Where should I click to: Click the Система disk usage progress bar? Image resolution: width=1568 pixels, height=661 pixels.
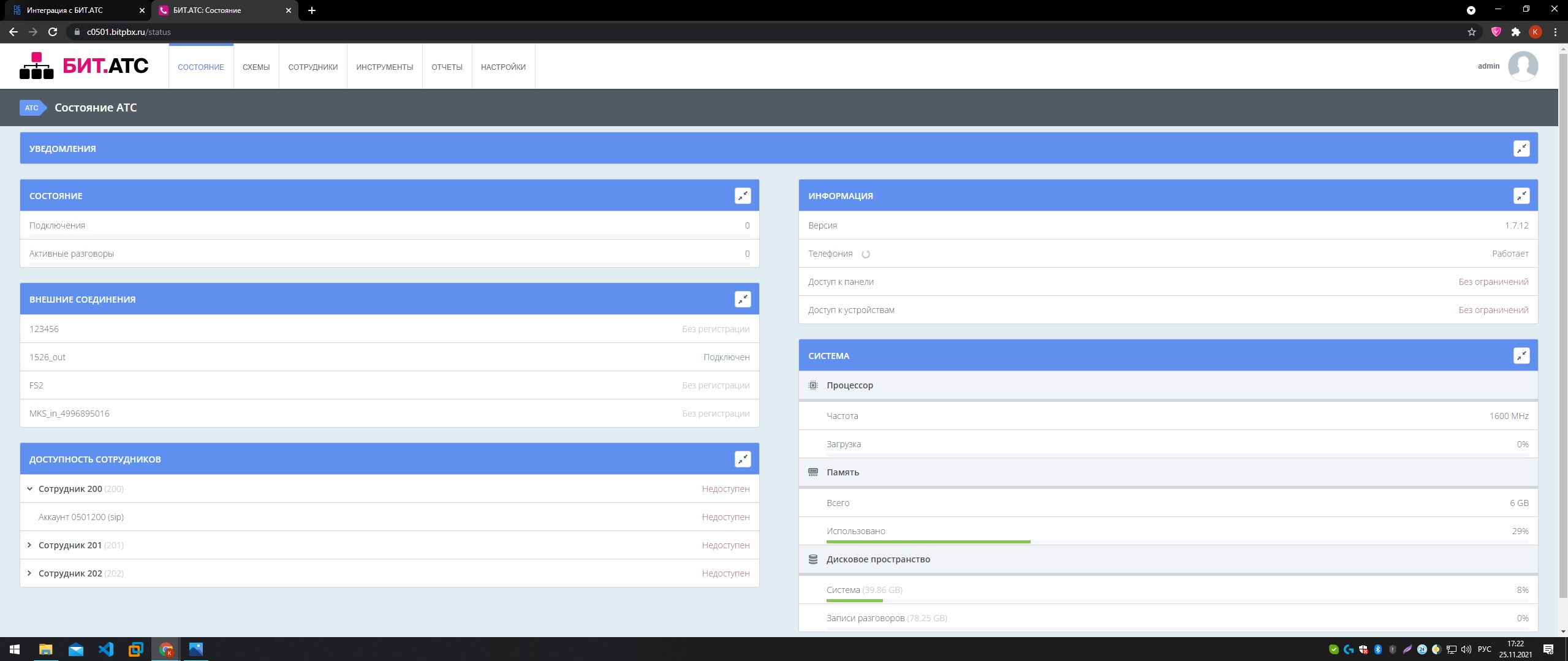click(x=1178, y=600)
